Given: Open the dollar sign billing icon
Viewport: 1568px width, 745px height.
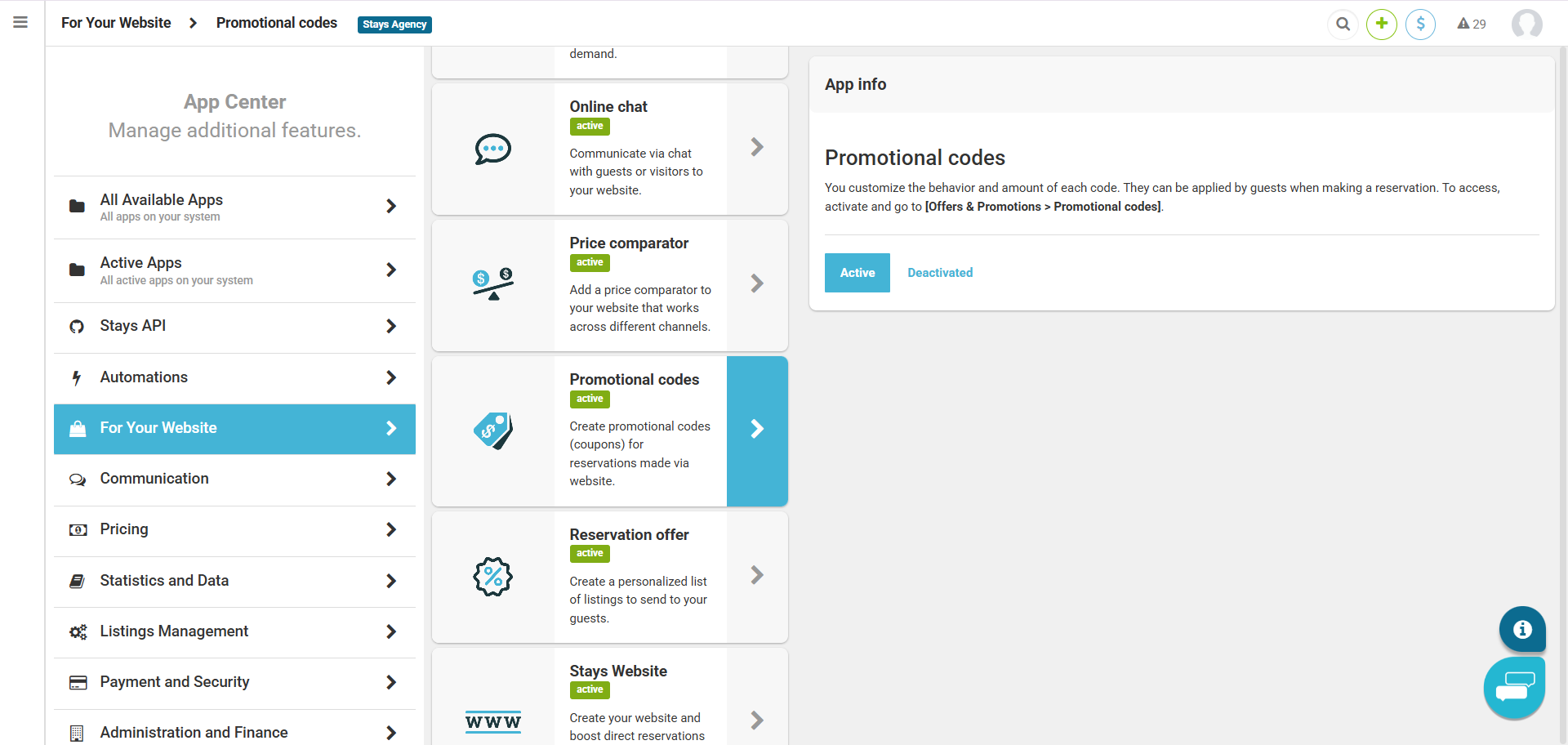Looking at the screenshot, I should (1421, 24).
